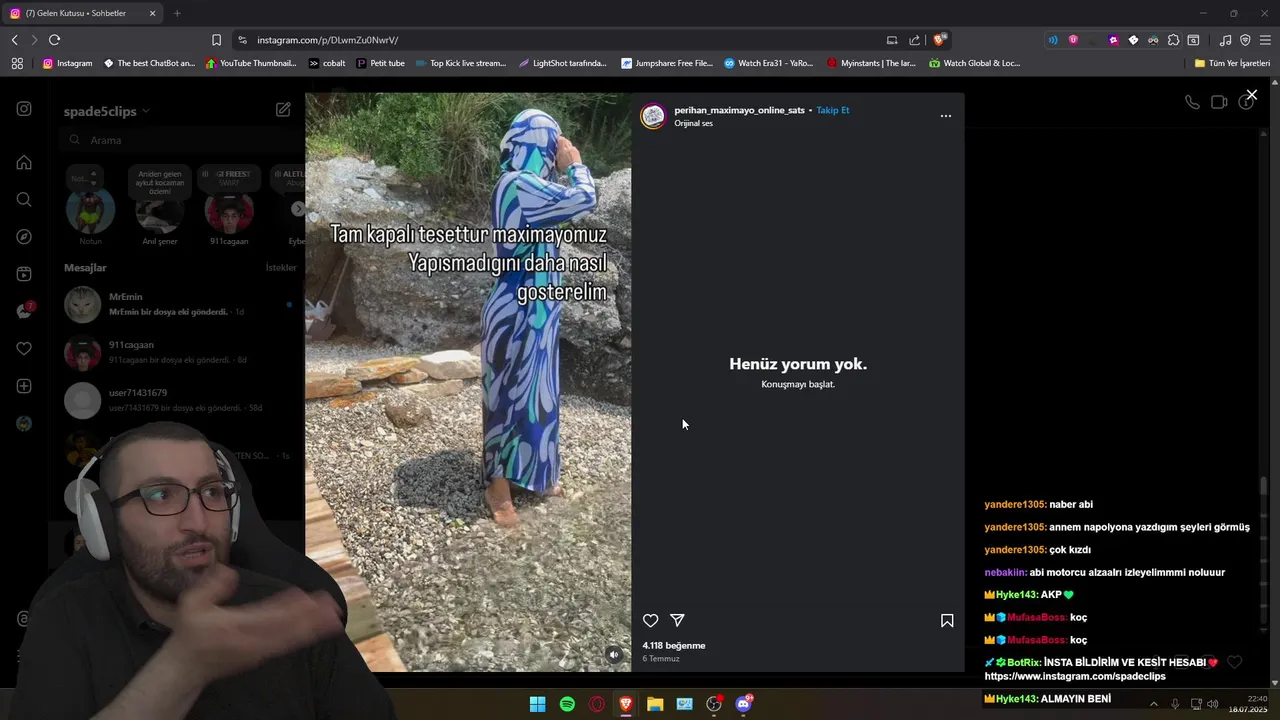Start a video call camera icon
This screenshot has height=720, width=1280.
pyautogui.click(x=1219, y=102)
